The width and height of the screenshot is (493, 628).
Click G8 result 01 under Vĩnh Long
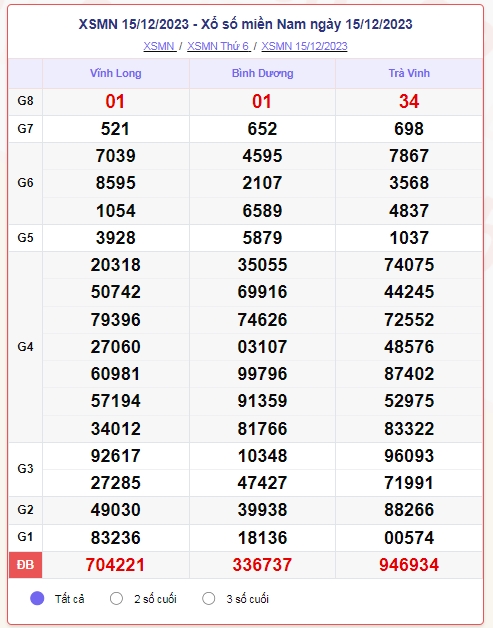(115, 101)
